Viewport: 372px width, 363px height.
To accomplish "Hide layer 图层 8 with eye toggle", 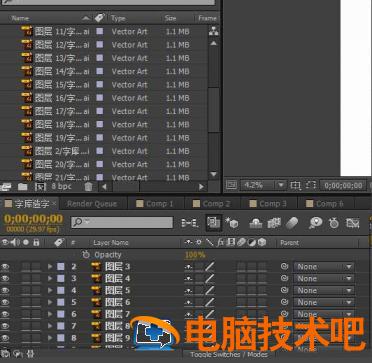I will [x=5, y=326].
